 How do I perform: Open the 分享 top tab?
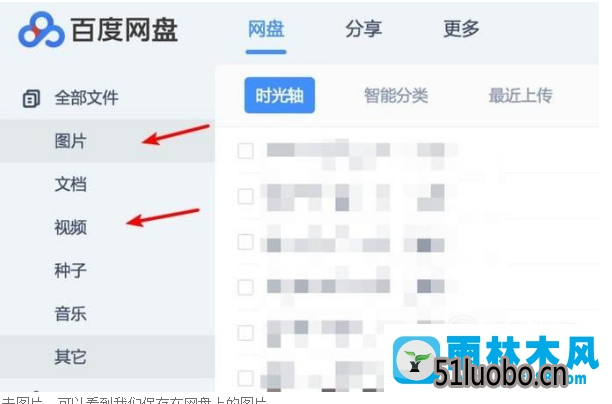363,29
